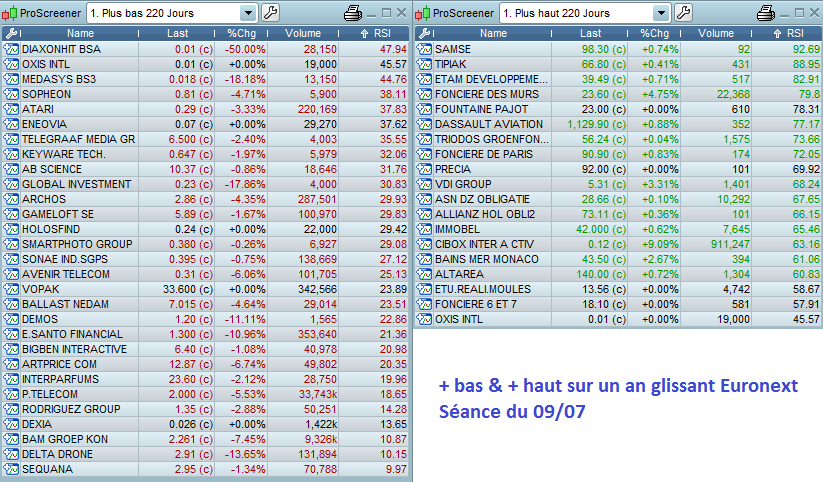Open chart icon for PRECIA
This screenshot has width=823, height=482.
(x=424, y=170)
